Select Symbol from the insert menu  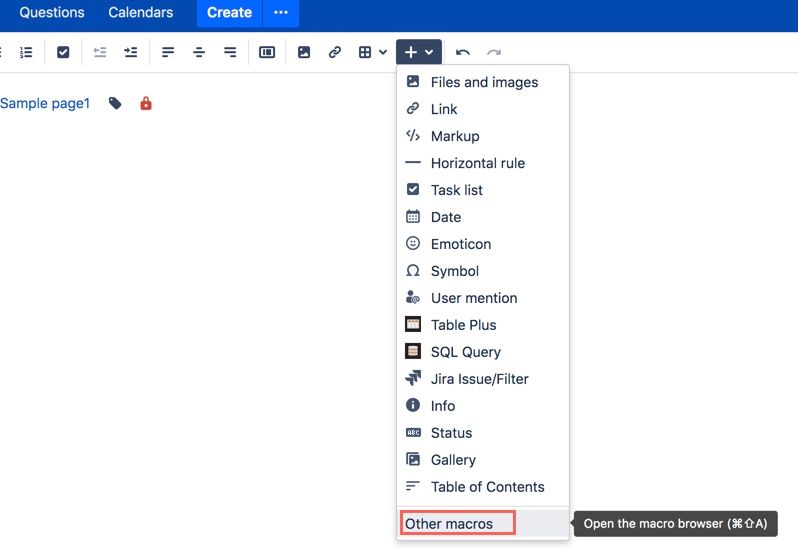[482, 271]
